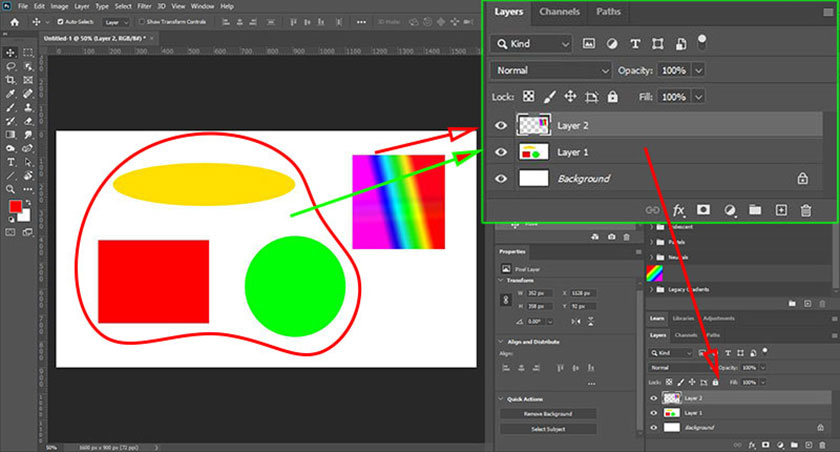840x452 pixels.
Task: Filter type layers T icon in enlarged panel
Action: click(x=635, y=44)
